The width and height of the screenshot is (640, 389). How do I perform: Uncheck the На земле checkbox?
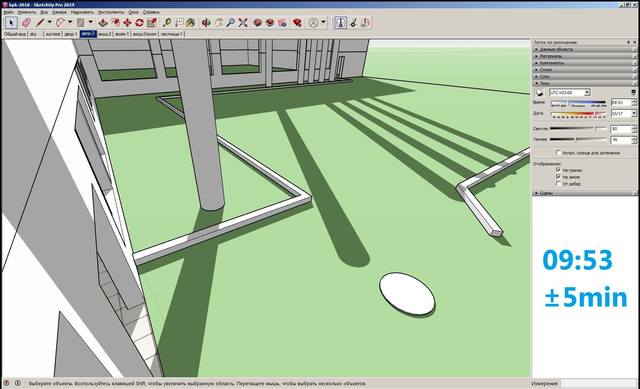[x=558, y=177]
